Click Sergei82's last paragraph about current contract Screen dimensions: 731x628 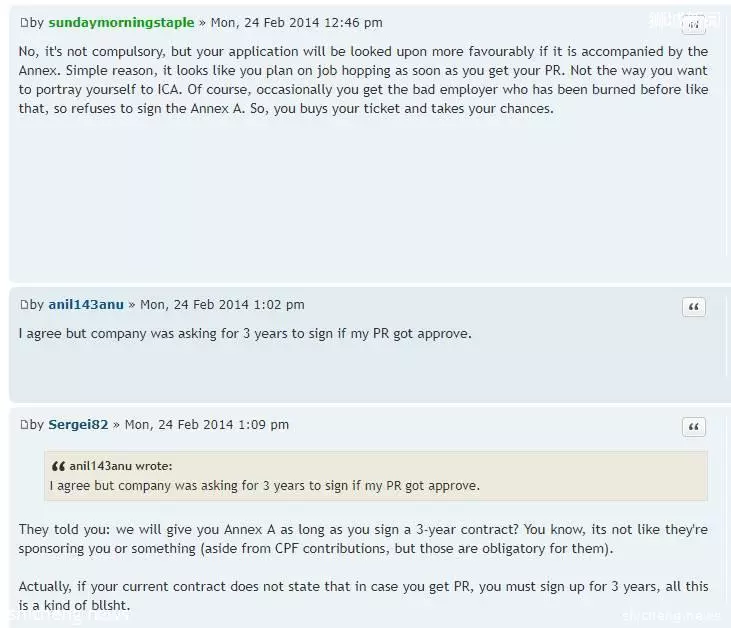pyautogui.click(x=363, y=596)
